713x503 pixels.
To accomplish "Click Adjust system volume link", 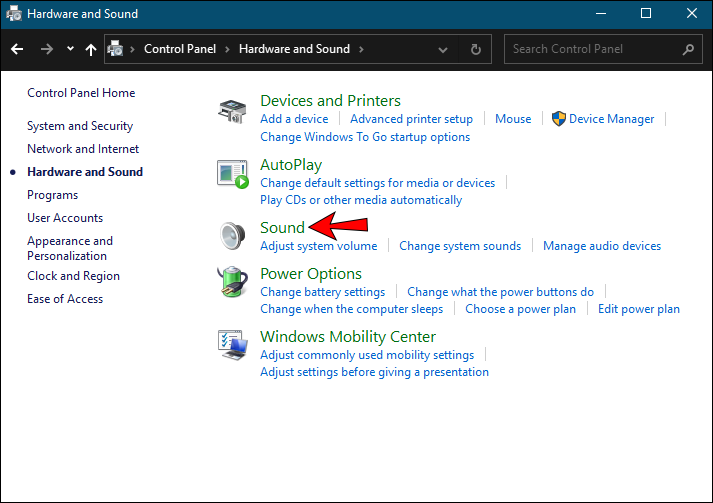I will (319, 246).
